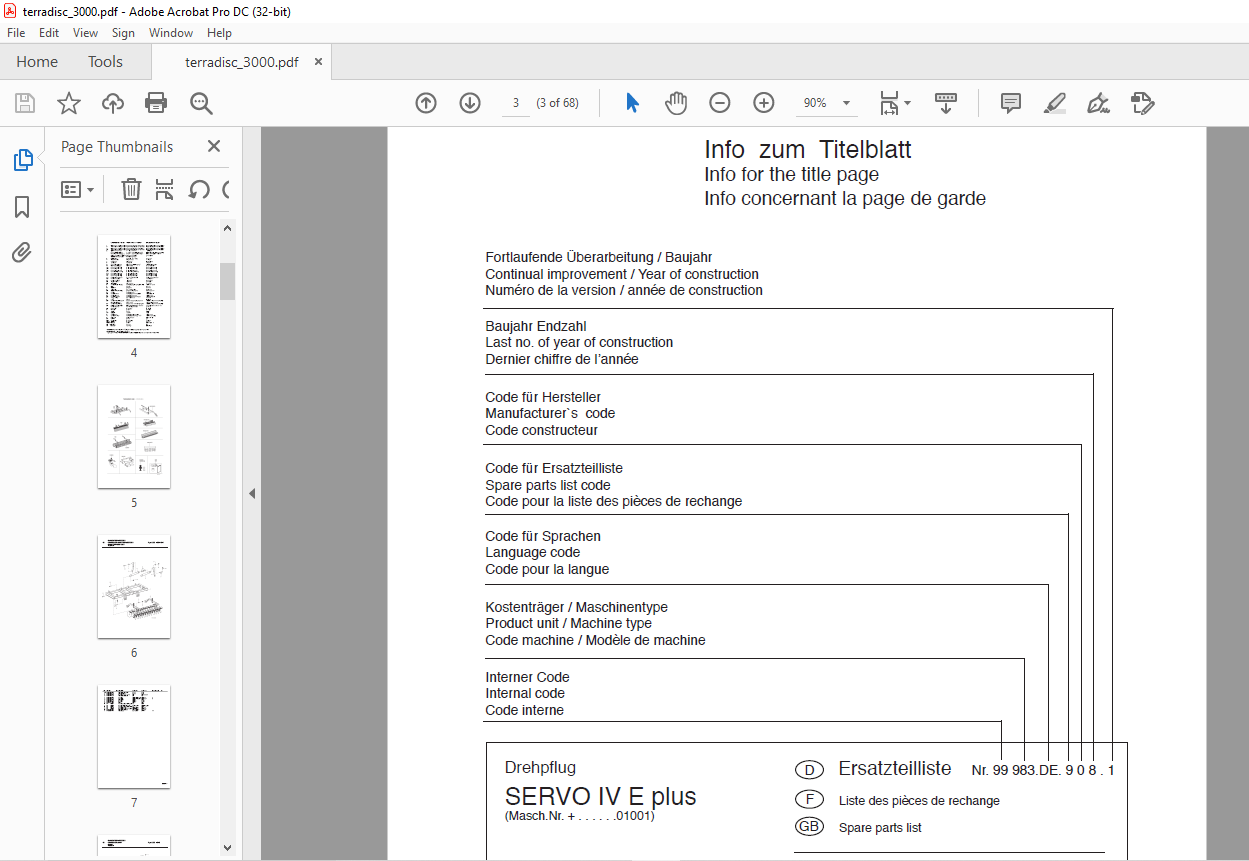The image size is (1249, 861).
Task: Click the thumbnails panel scrollbar thumb
Action: (x=228, y=281)
